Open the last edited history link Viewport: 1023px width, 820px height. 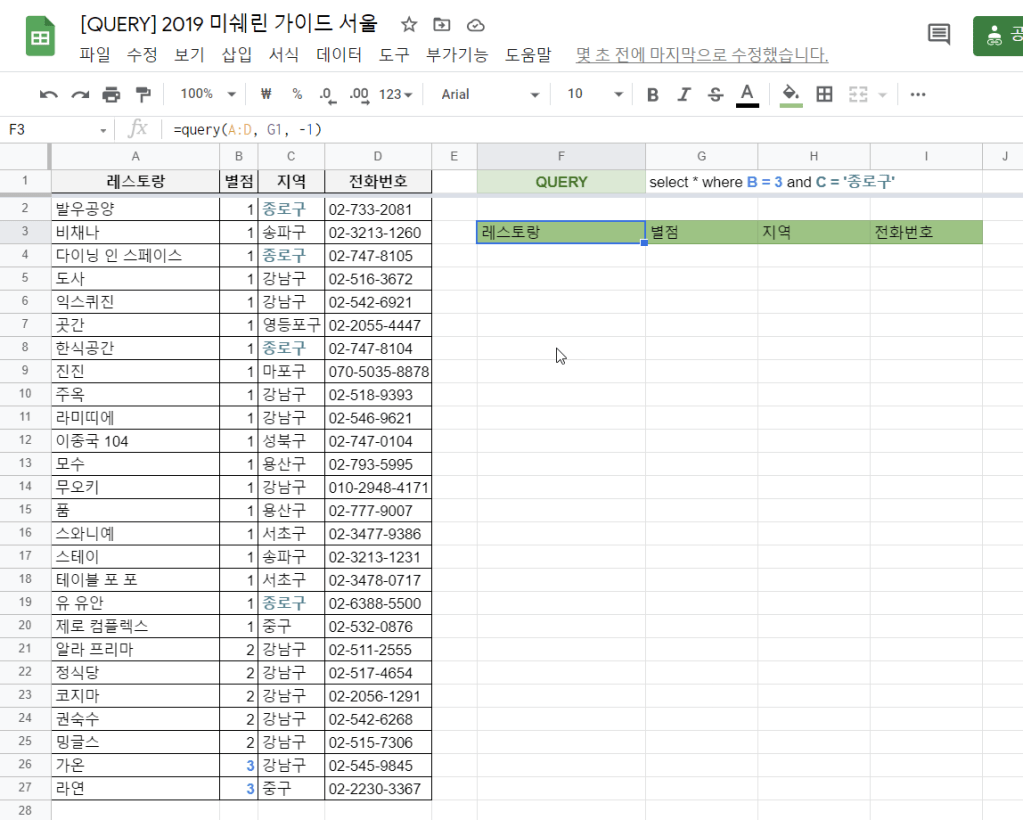pos(701,55)
